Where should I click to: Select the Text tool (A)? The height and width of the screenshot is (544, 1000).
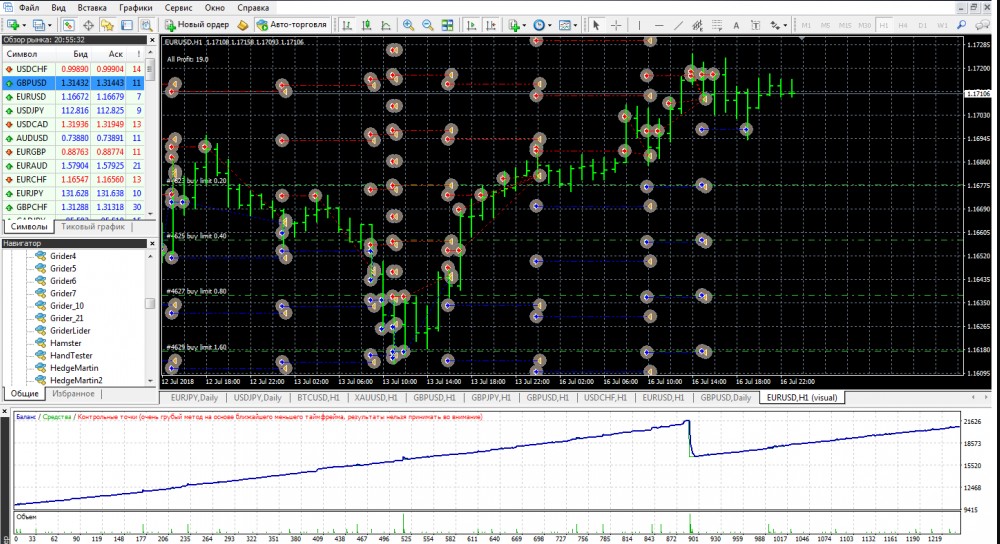pos(736,25)
